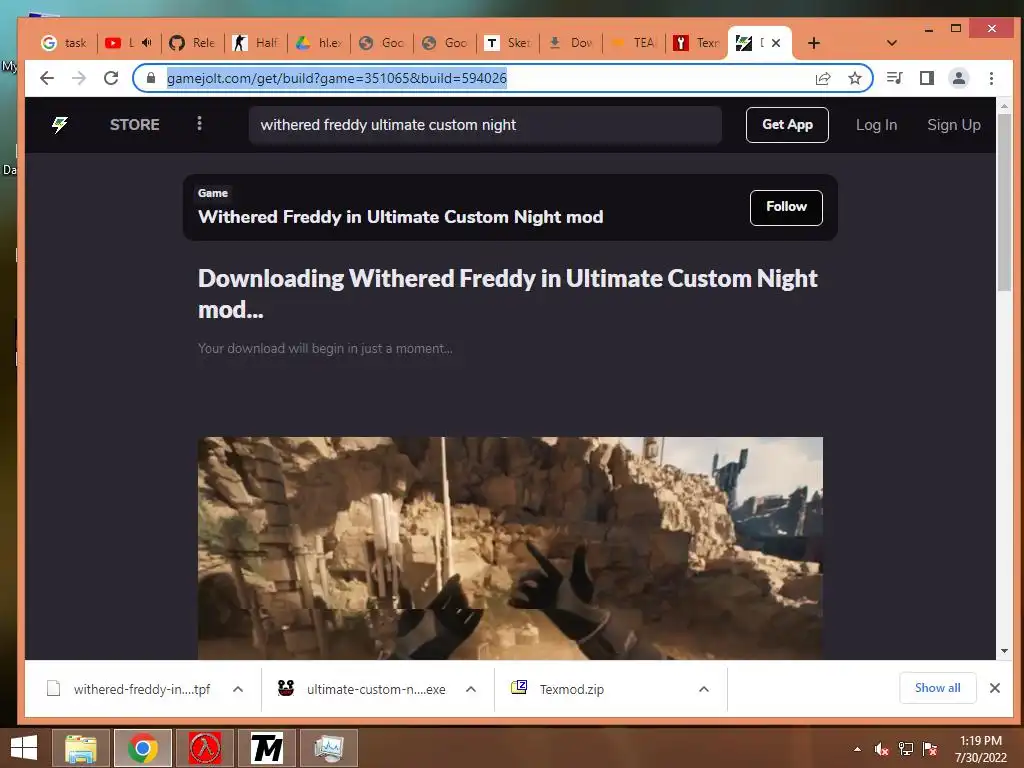Expand options for the ultimate-custom-n .exe download
1024x768 pixels.
[471, 689]
